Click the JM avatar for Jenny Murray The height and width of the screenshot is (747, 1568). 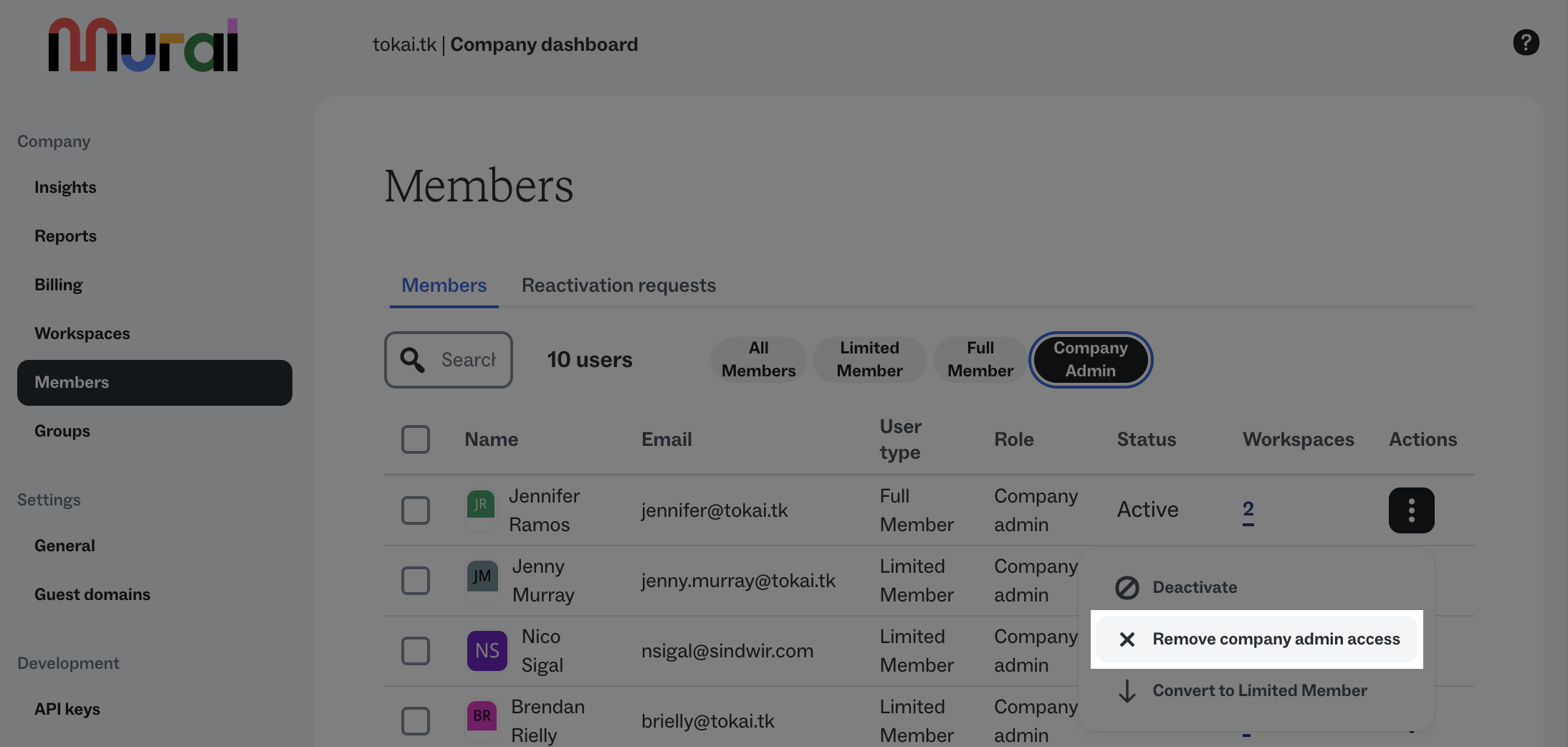coord(482,576)
